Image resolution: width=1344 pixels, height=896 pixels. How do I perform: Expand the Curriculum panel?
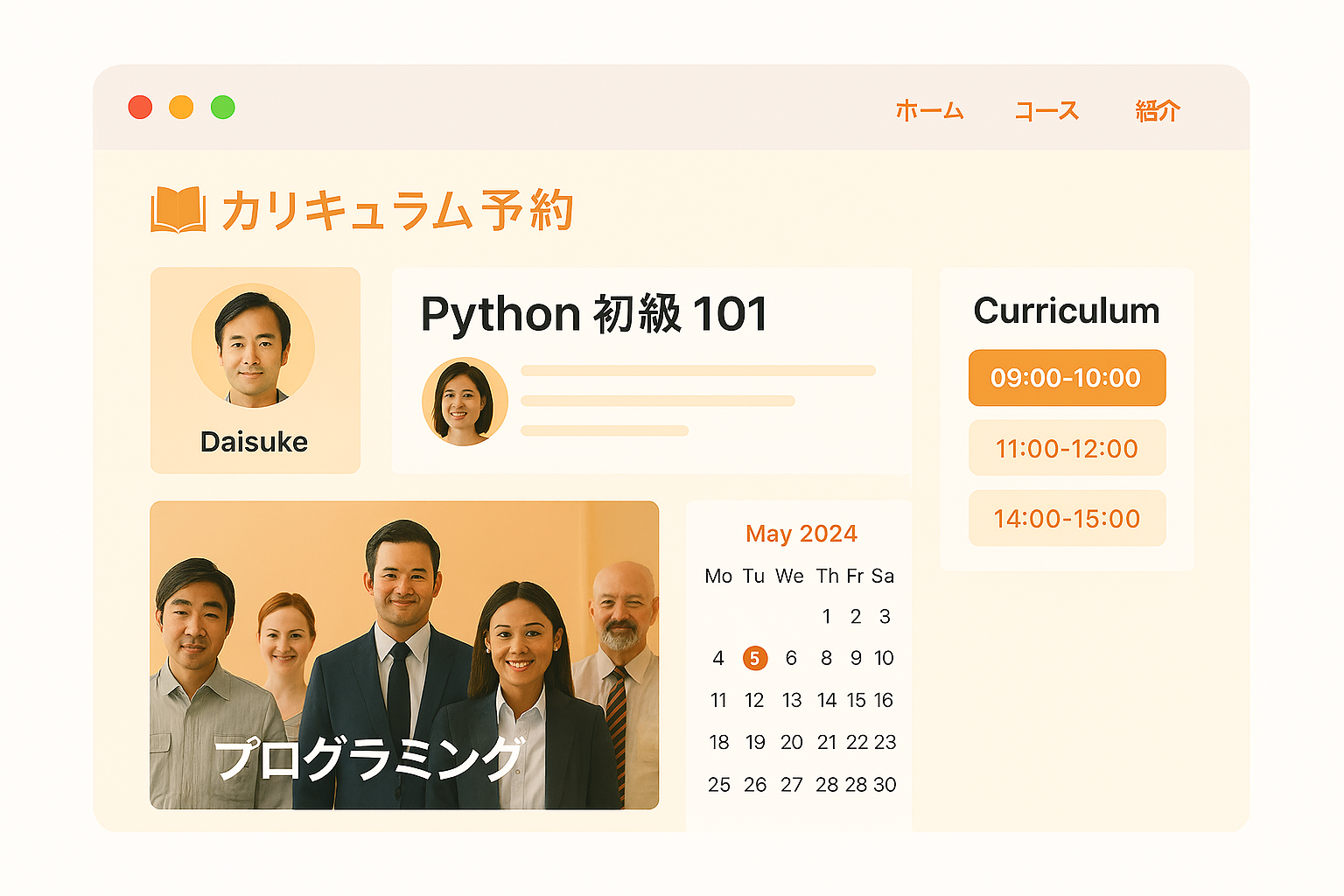(x=1067, y=311)
